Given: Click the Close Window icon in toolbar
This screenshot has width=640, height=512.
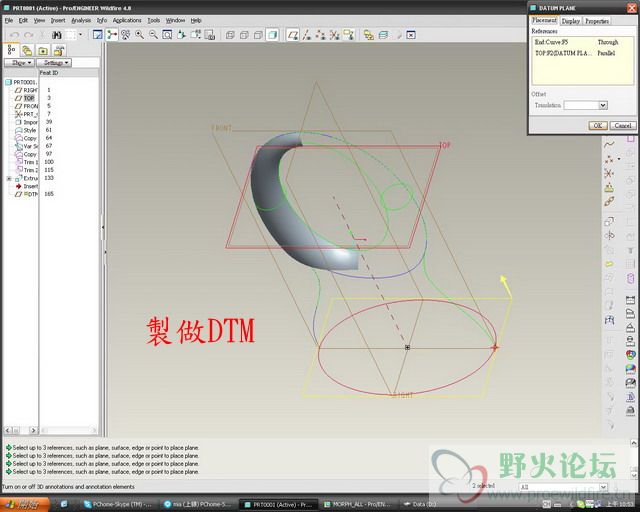Looking at the screenshot, I should [x=411, y=35].
